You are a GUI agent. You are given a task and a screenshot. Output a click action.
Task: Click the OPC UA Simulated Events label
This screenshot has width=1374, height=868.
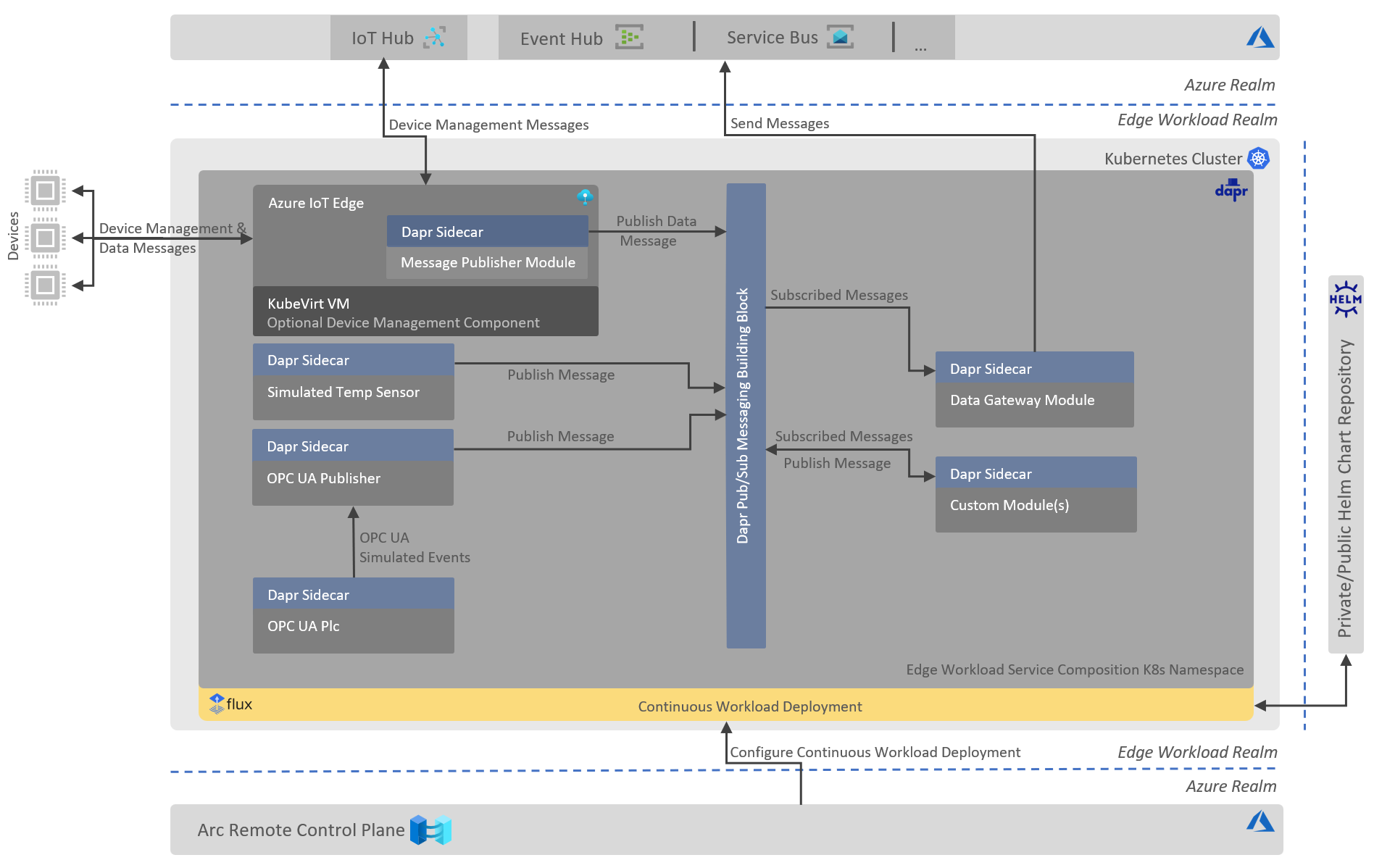[x=415, y=548]
